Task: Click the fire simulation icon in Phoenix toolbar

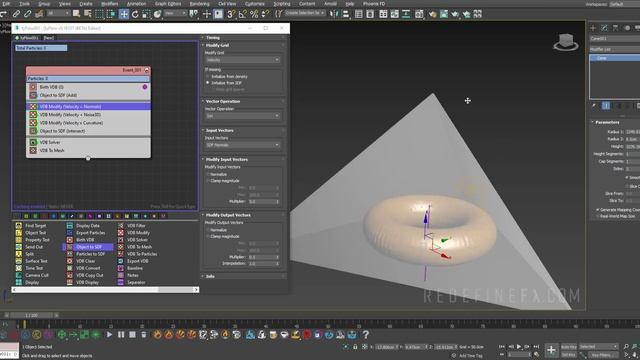Action: click(x=158, y=335)
